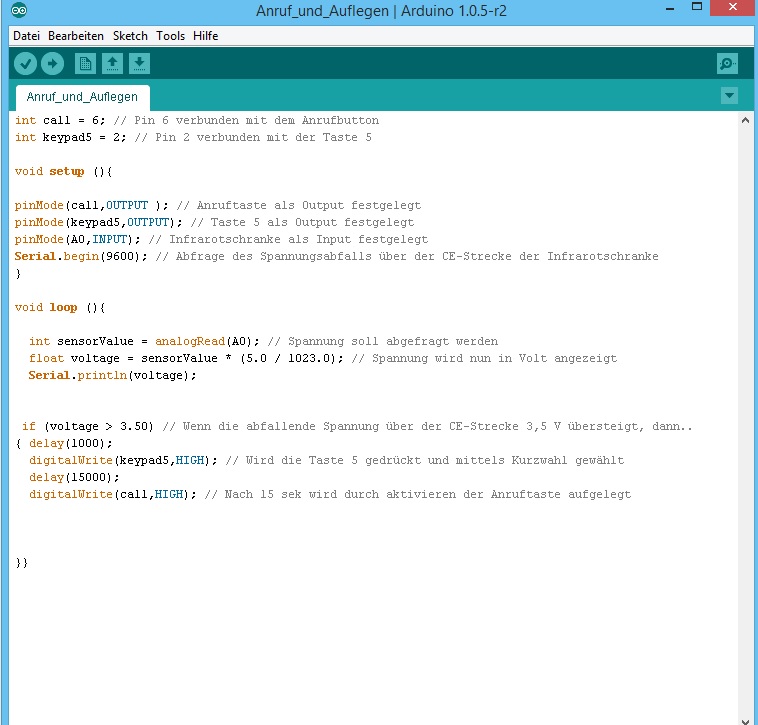
Task: Select the Anruf_und_Auflegen tab
Action: tap(83, 97)
